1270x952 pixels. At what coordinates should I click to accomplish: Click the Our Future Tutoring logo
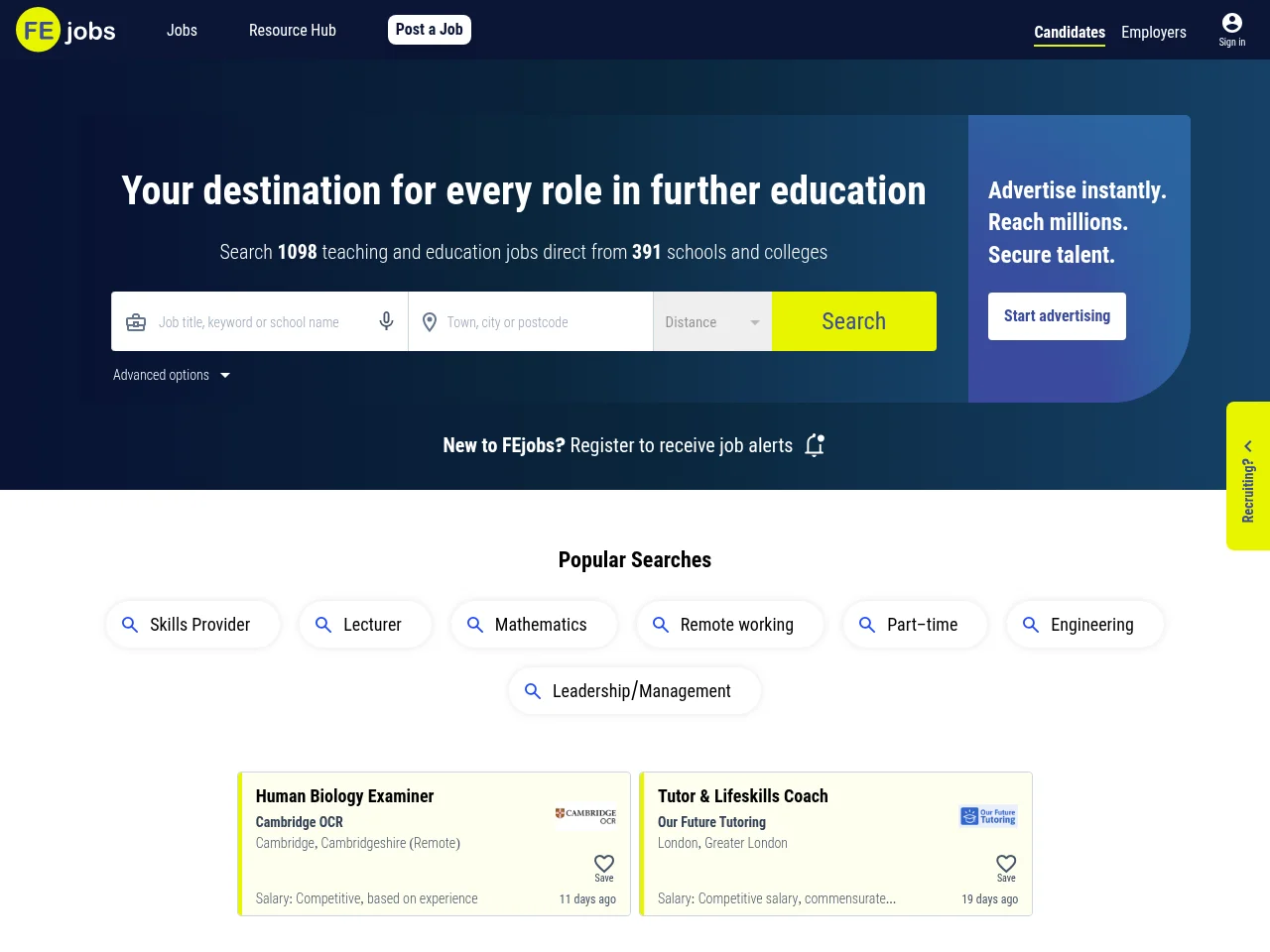point(988,816)
